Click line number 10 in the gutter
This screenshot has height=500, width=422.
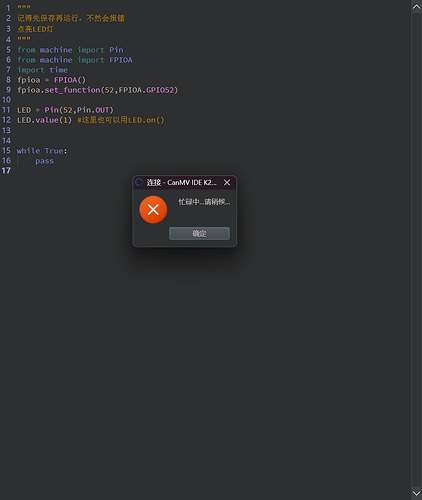coord(6,100)
